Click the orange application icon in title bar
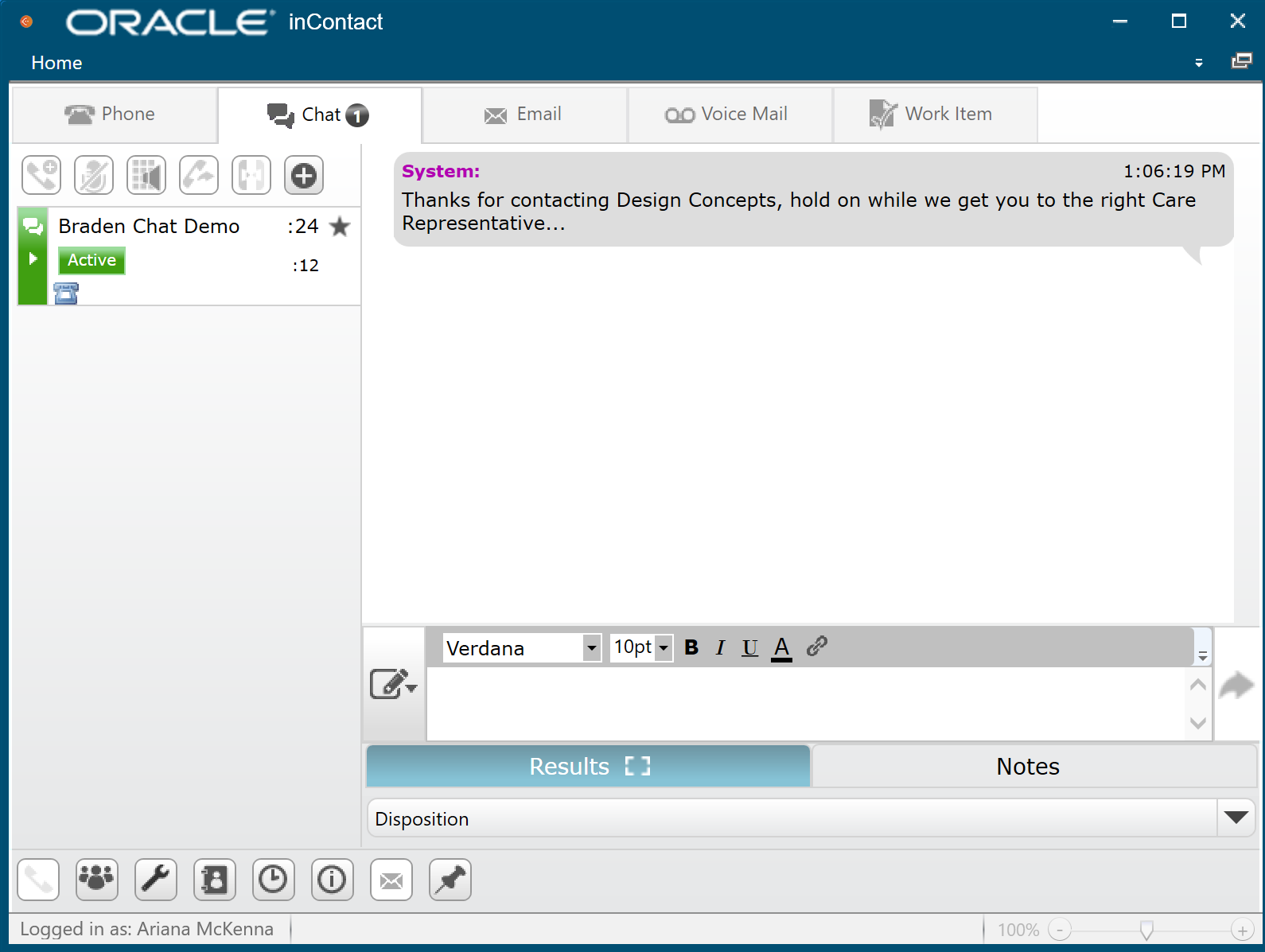The width and height of the screenshot is (1265, 952). tap(26, 21)
